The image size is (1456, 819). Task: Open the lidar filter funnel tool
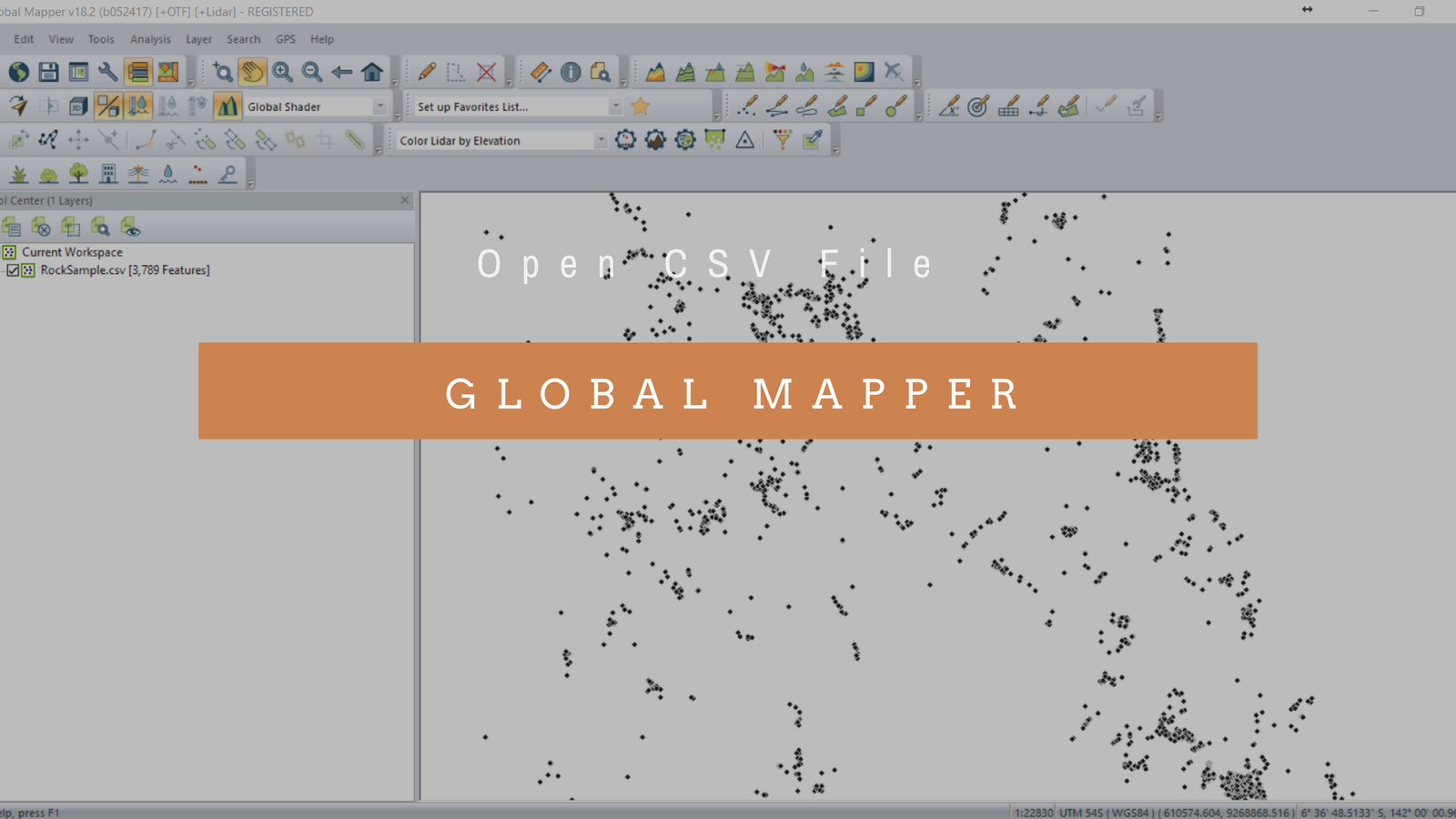pos(783,139)
